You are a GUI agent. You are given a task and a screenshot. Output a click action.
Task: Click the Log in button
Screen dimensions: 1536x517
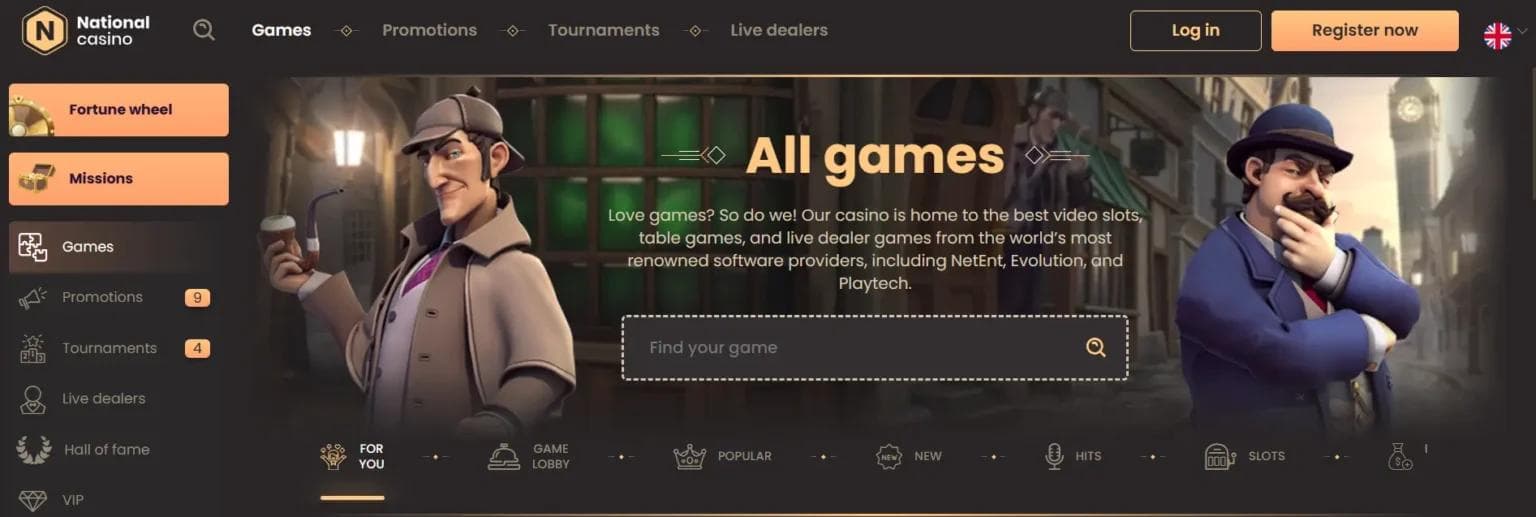tap(1196, 31)
